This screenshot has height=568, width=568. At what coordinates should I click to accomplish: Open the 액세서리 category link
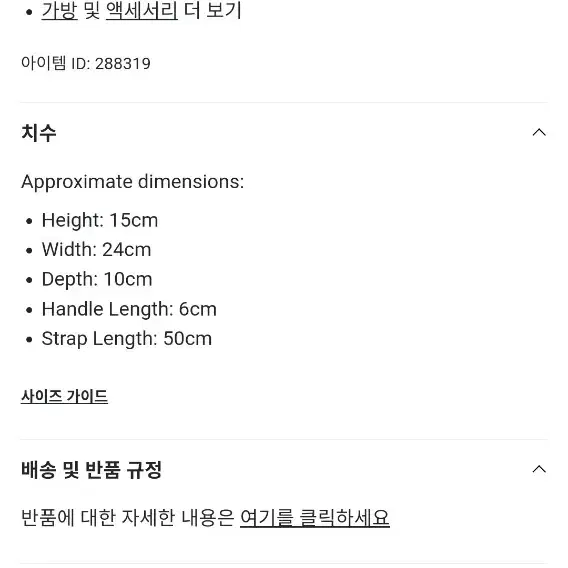click(142, 11)
